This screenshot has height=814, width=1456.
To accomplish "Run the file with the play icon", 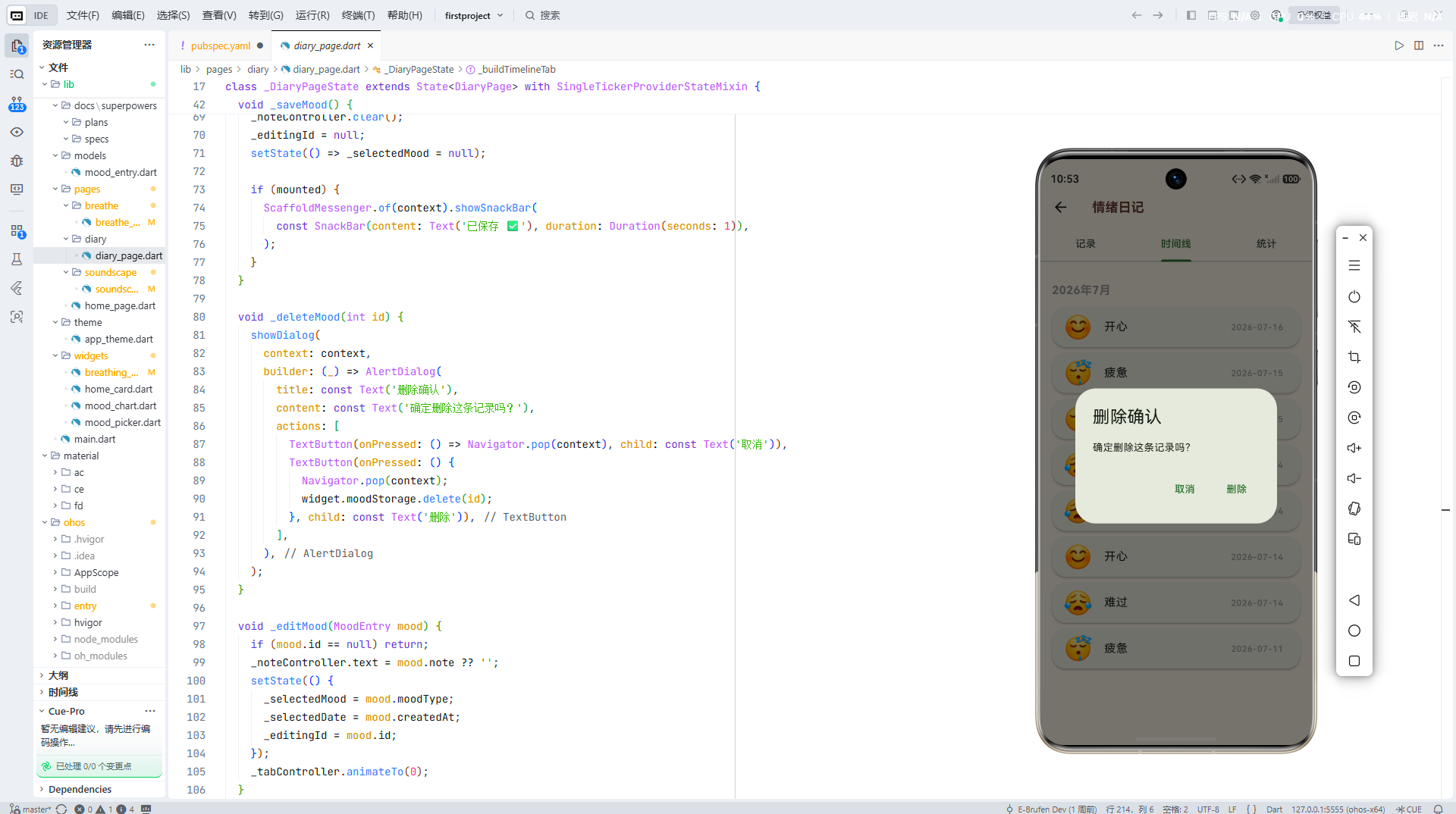I will 1399,45.
